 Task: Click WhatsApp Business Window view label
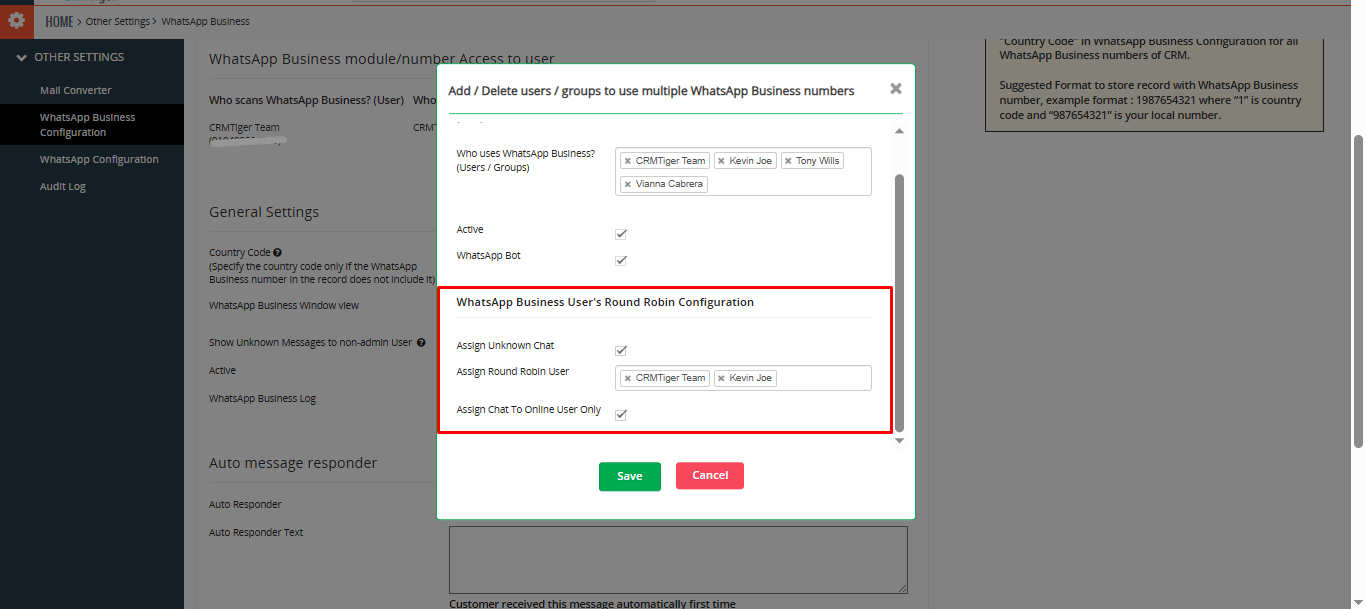click(x=284, y=305)
